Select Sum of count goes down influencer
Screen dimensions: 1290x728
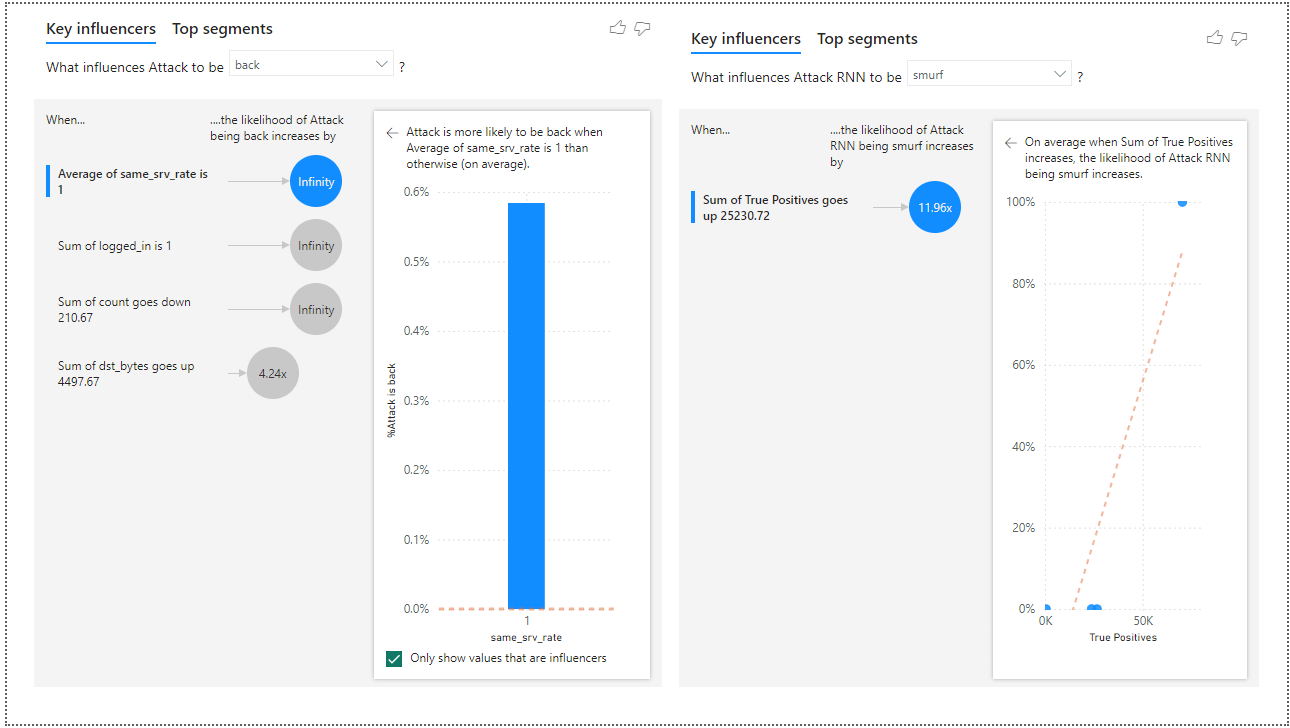124,310
